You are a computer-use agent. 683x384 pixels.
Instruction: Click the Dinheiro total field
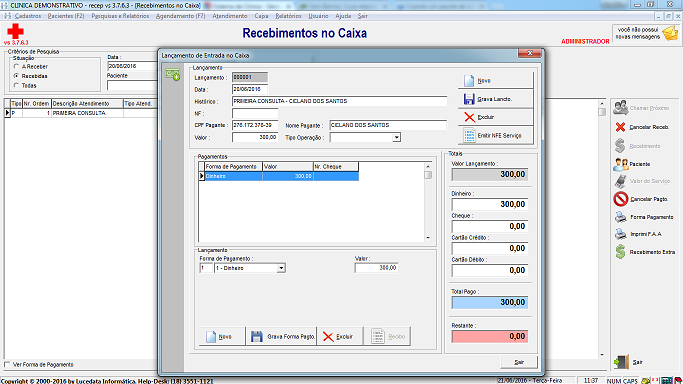pos(490,204)
